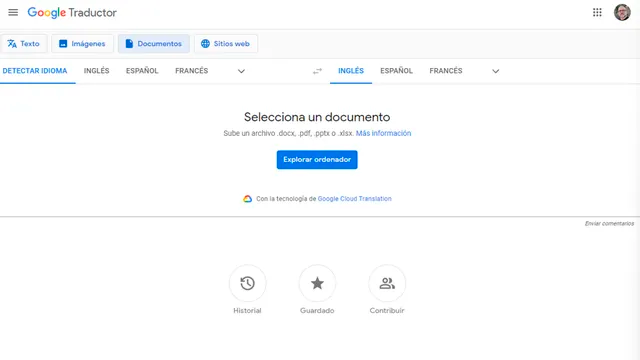
Task: Swap source and target languages
Action: 317,71
